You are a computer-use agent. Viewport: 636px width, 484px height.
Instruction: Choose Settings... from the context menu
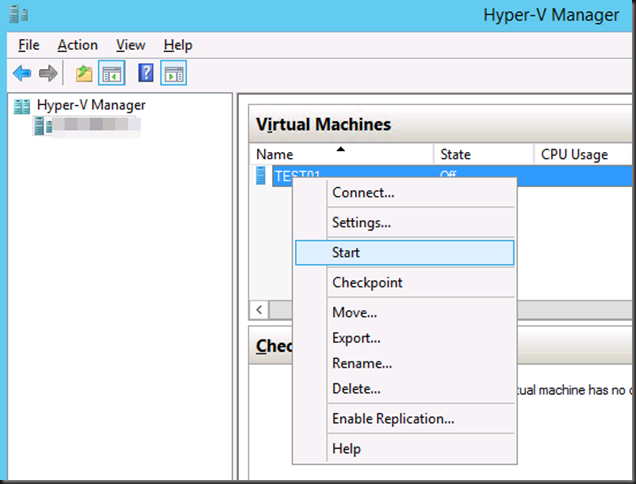pos(405,222)
